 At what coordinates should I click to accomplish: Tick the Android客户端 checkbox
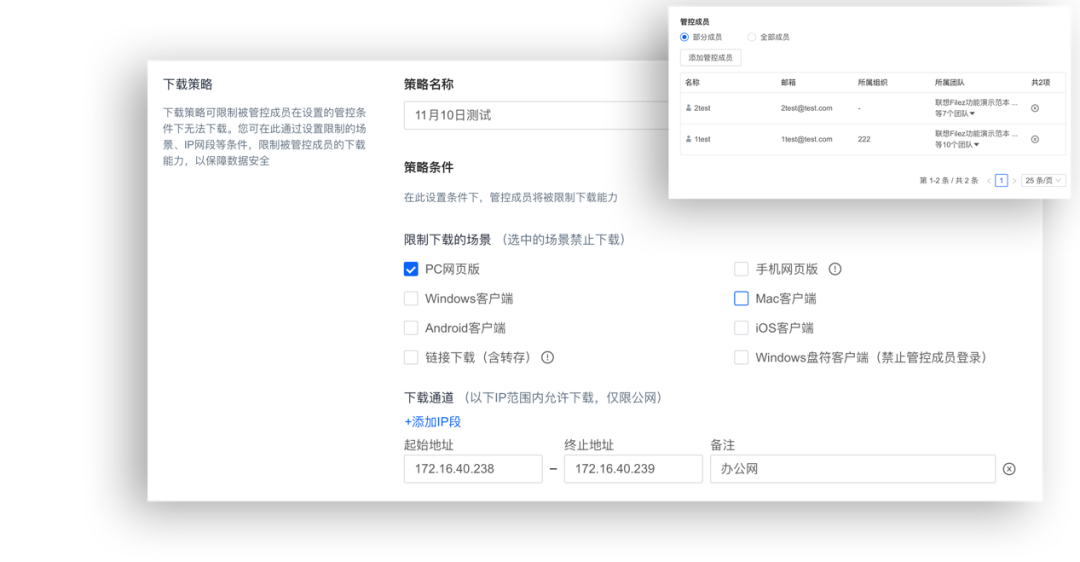(411, 329)
